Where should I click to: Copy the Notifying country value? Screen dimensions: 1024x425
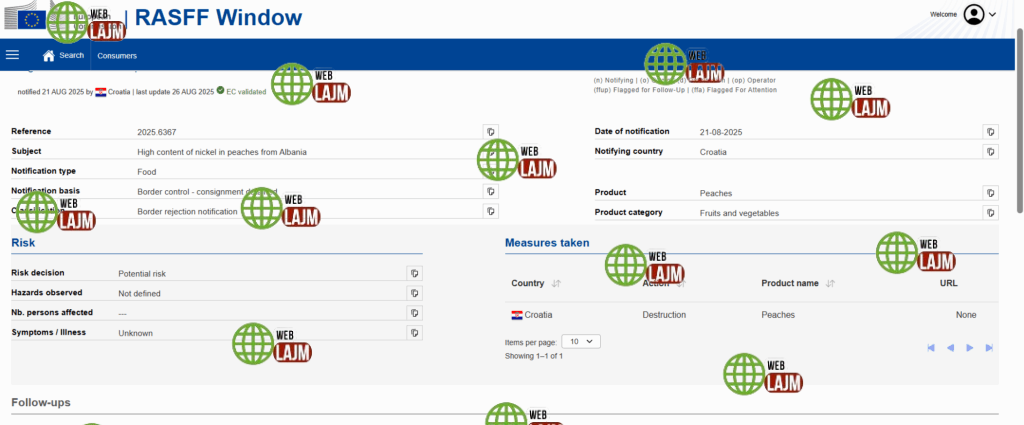tap(990, 152)
